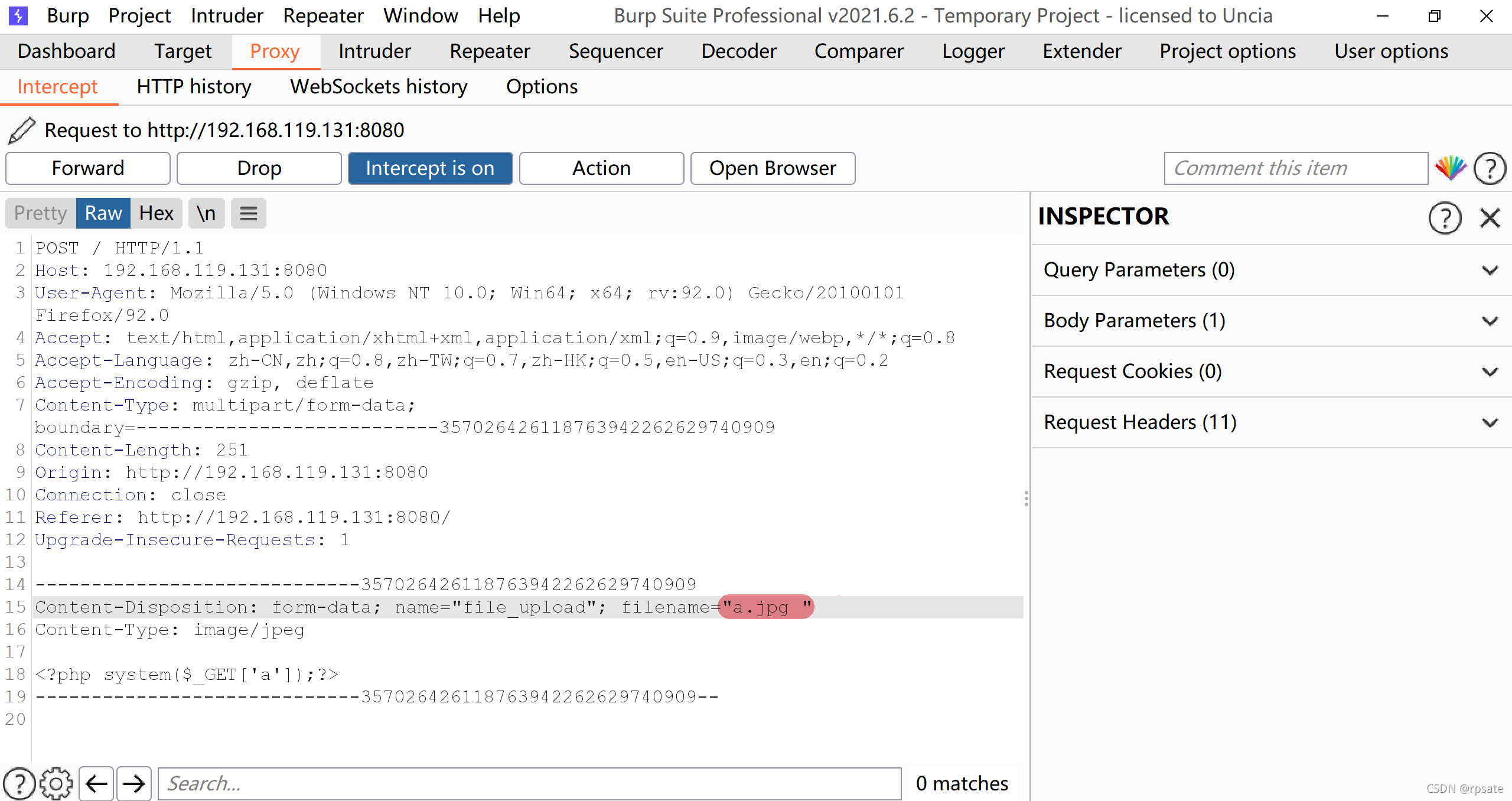Viewport: 1512px width, 801px height.
Task: Drop the intercepted request
Action: [x=259, y=168]
